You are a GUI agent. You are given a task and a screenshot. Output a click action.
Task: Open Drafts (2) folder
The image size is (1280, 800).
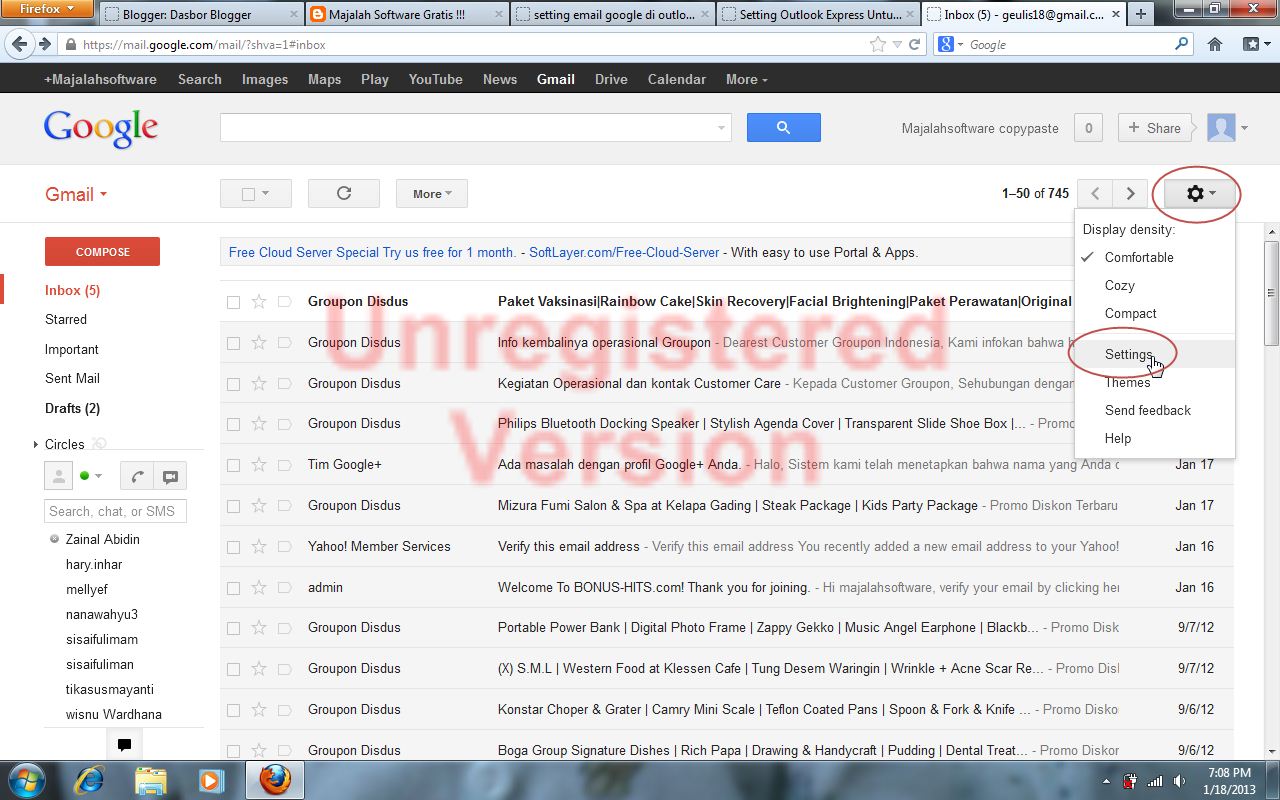(x=72, y=408)
